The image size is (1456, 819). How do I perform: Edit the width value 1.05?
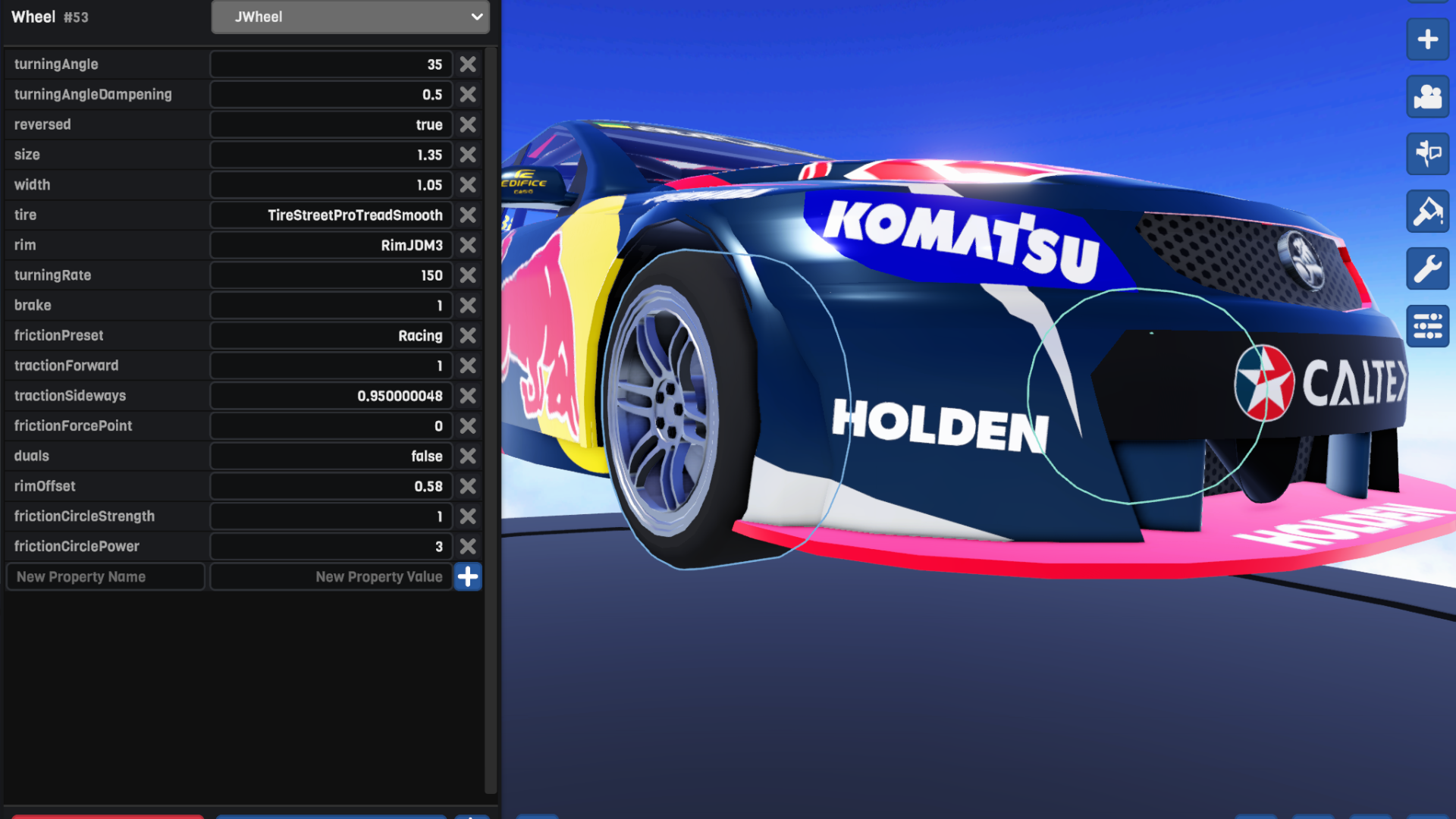(x=331, y=185)
